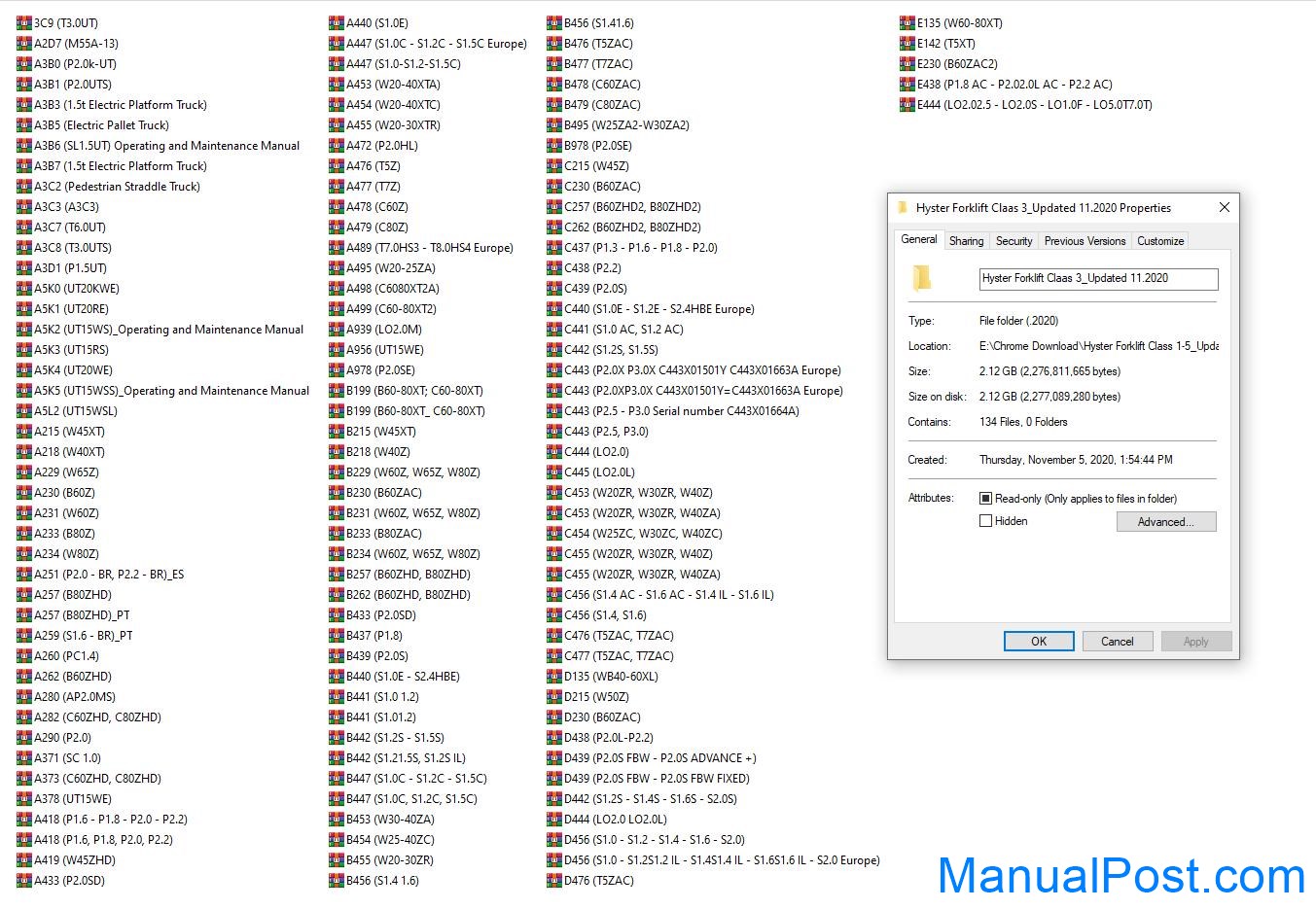Switch to the Customize tab
This screenshot has width=1316, height=909.
(1160, 241)
